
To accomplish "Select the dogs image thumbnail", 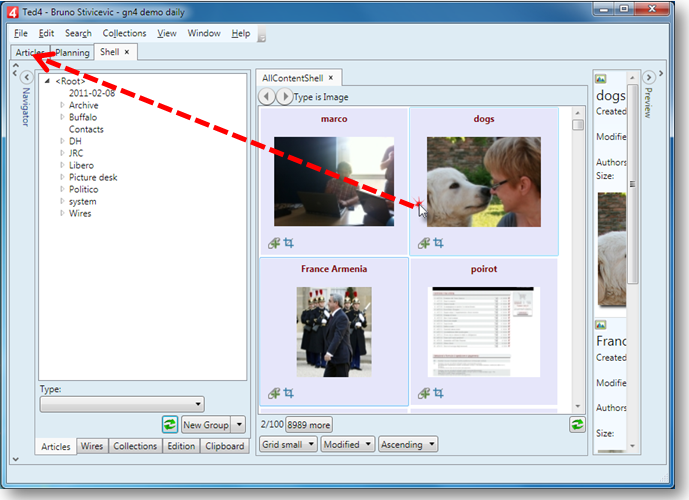I will [x=484, y=181].
